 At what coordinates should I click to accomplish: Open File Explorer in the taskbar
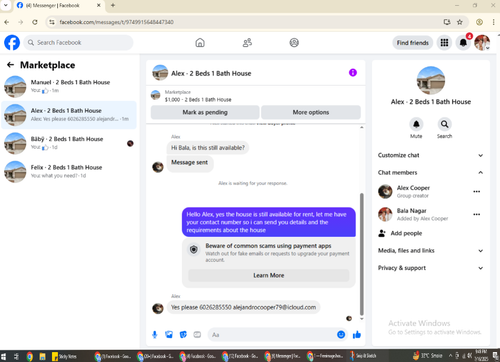(x=42, y=356)
